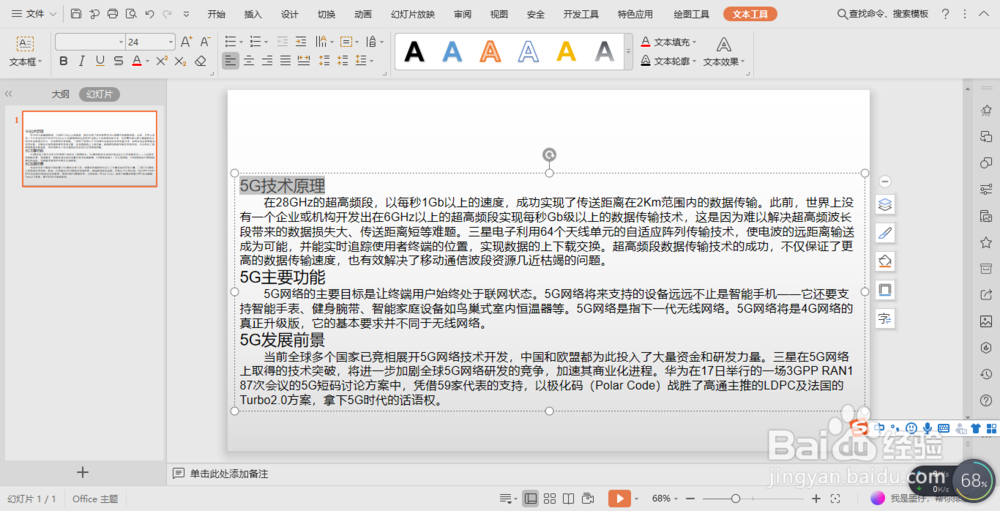The height and width of the screenshot is (511, 1000).
Task: Increase paragraph indent
Action: (301, 42)
